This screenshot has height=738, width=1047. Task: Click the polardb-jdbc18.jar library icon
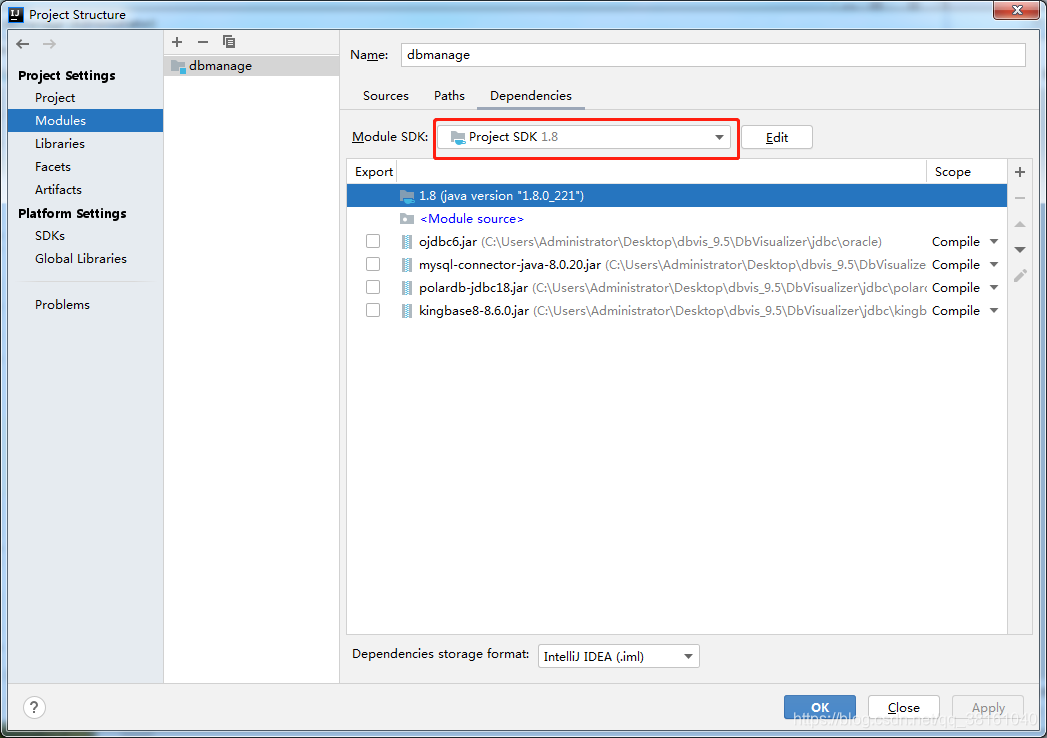click(x=407, y=288)
